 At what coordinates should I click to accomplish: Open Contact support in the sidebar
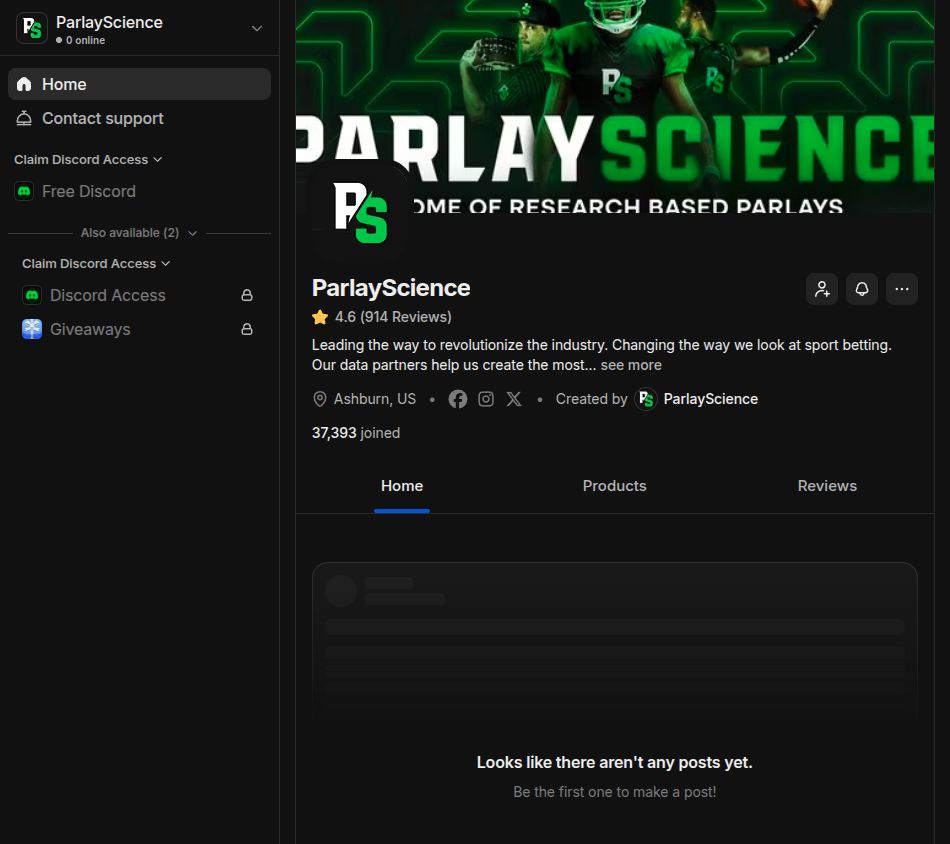coord(139,118)
